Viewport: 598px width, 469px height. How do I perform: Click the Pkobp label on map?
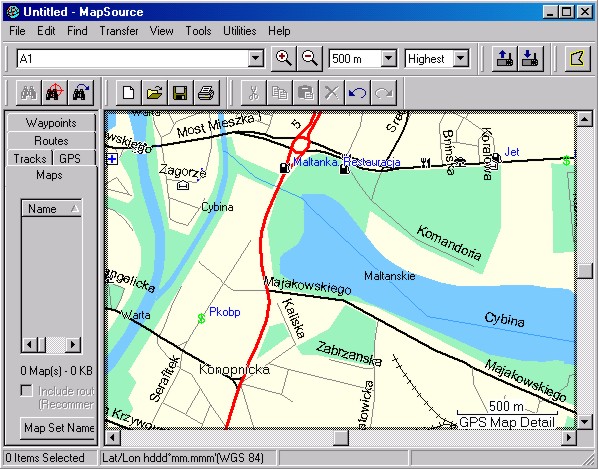[225, 312]
